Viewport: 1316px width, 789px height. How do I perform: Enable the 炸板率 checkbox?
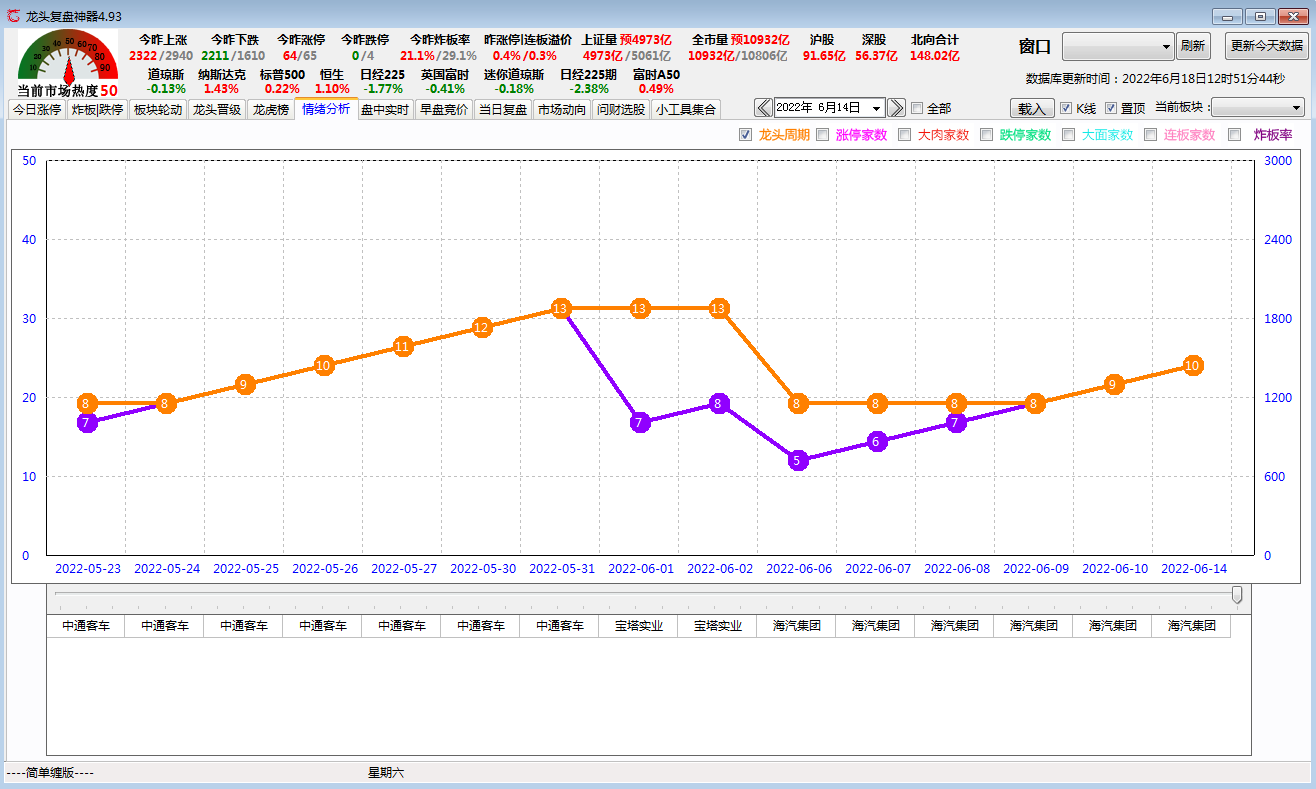[x=1234, y=135]
